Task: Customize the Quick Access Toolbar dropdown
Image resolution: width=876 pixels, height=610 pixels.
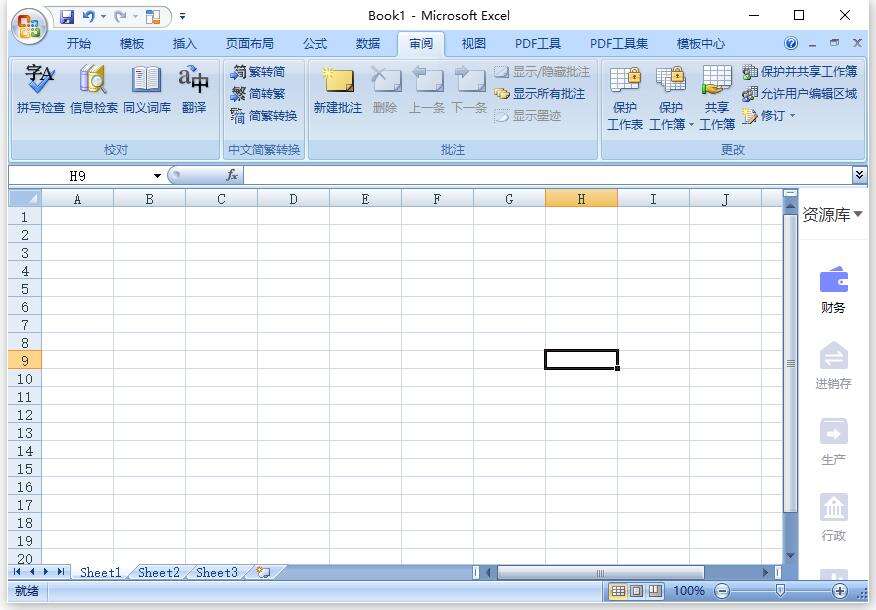Action: click(182, 17)
